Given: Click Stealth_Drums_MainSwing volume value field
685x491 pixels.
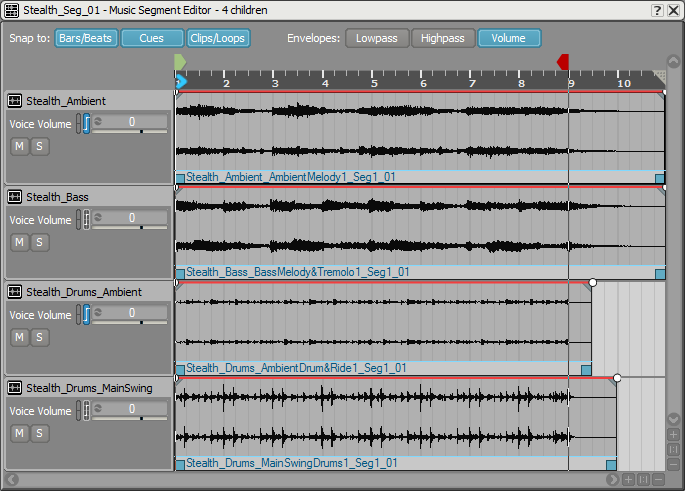Looking at the screenshot, I should pyautogui.click(x=130, y=408).
